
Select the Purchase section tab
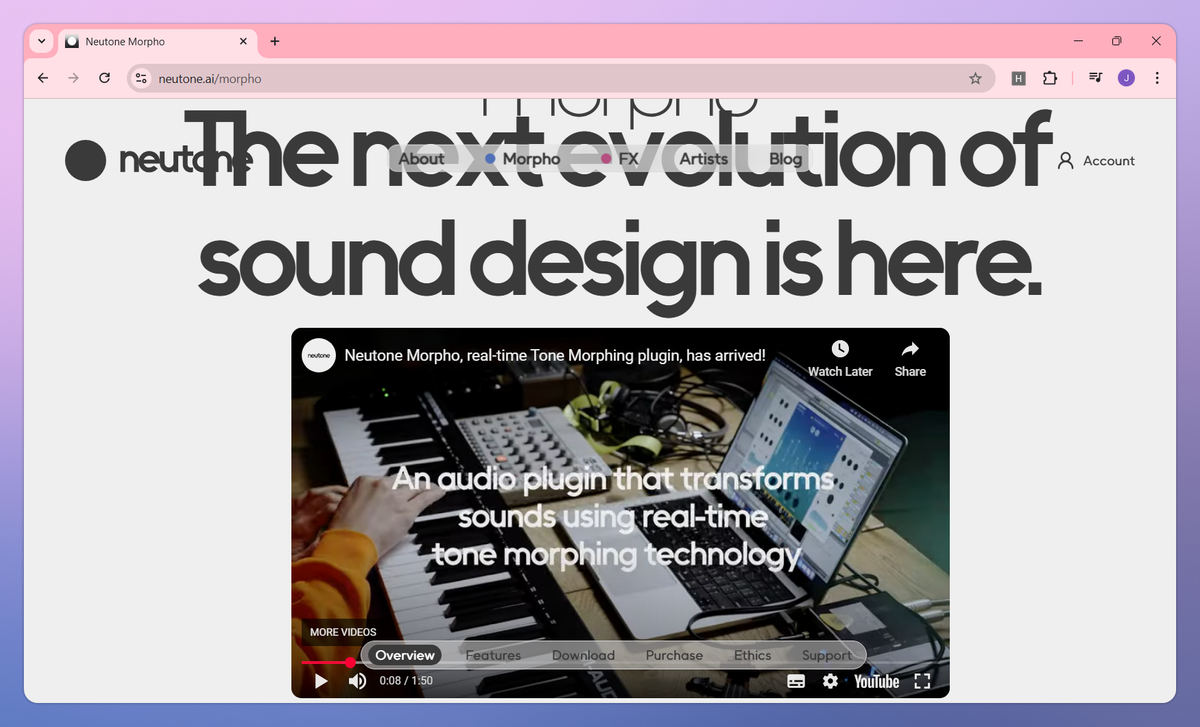coord(674,656)
